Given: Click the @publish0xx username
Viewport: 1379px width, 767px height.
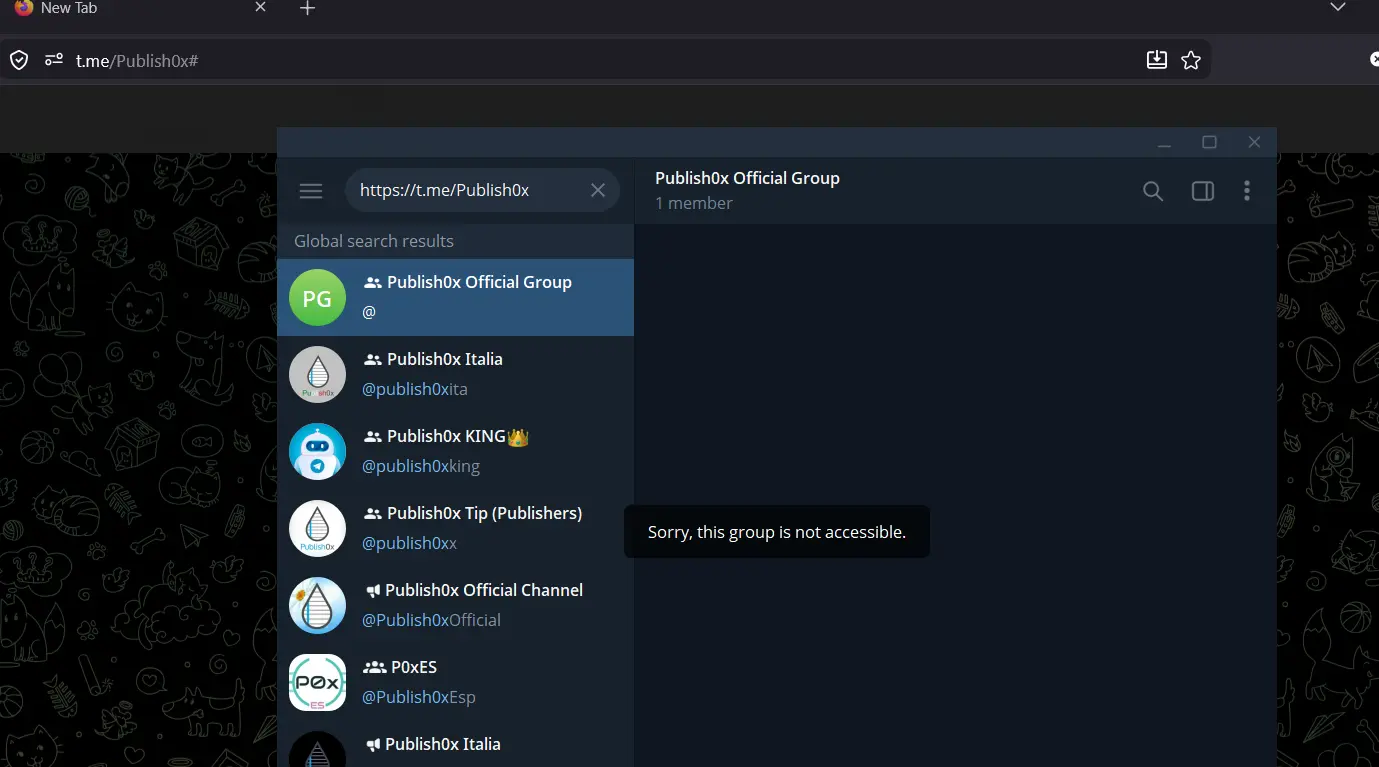Looking at the screenshot, I should pyautogui.click(x=409, y=543).
